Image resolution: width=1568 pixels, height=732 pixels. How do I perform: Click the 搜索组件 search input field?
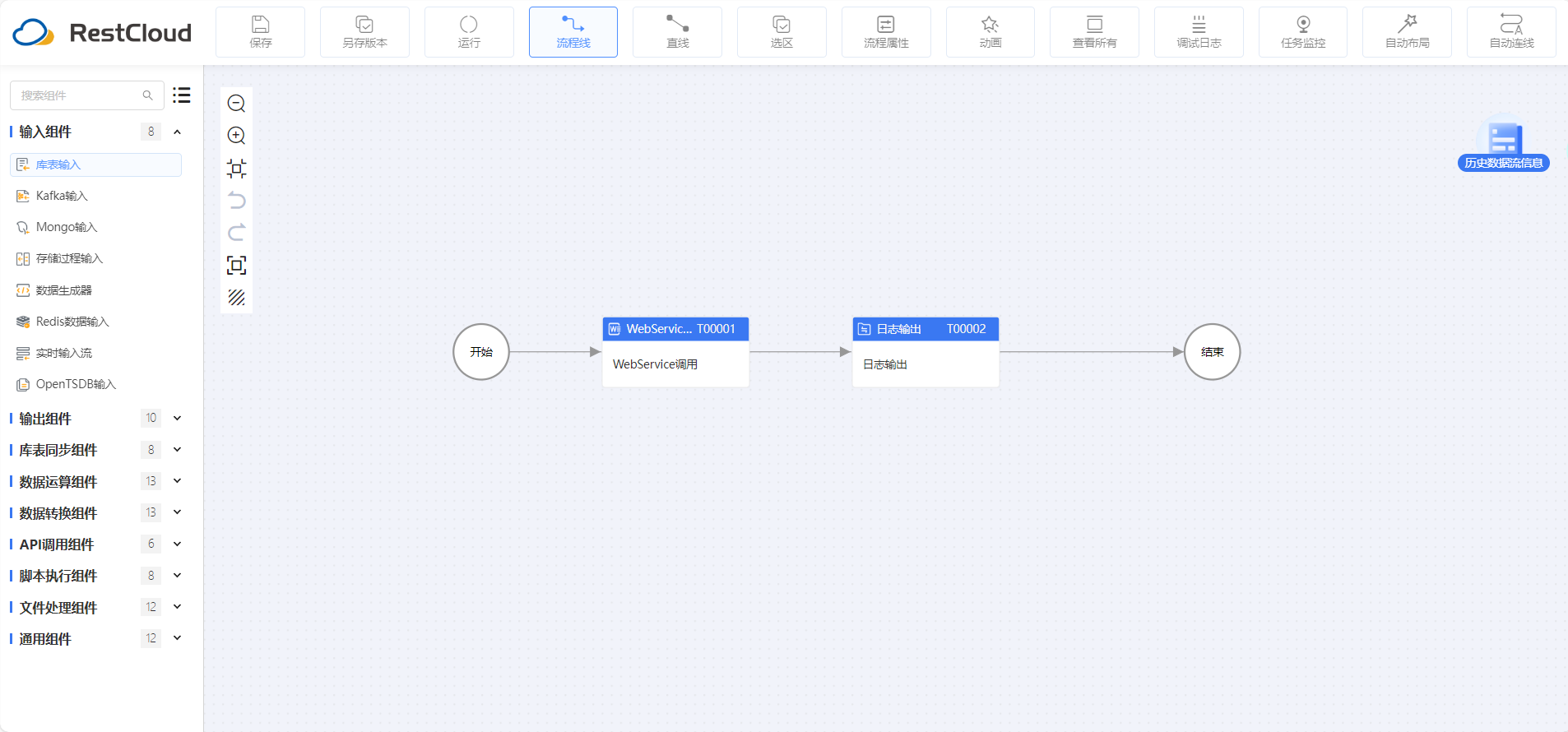click(x=86, y=95)
